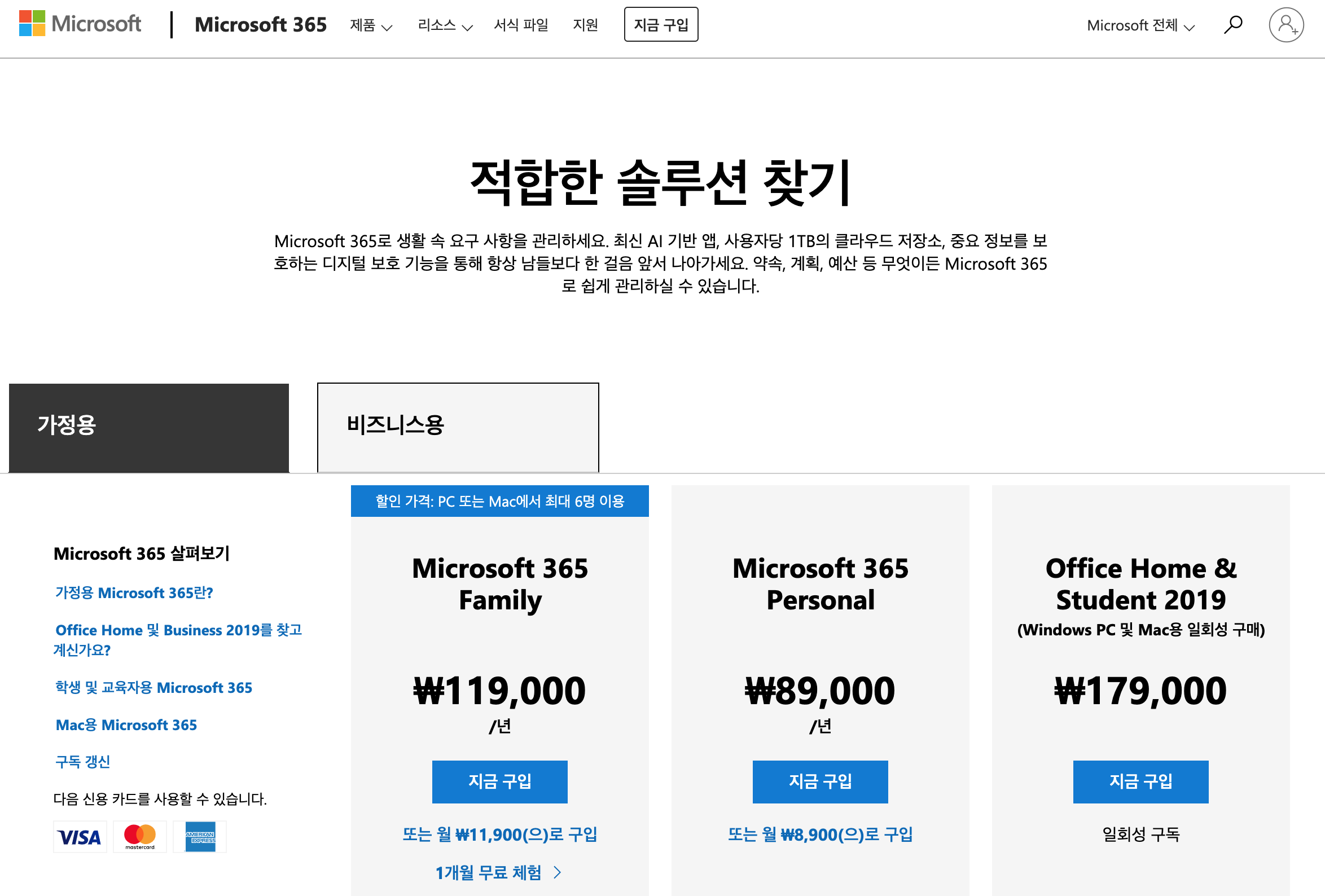Click the VISA card icon
This screenshot has height=896, width=1325.
pos(80,837)
